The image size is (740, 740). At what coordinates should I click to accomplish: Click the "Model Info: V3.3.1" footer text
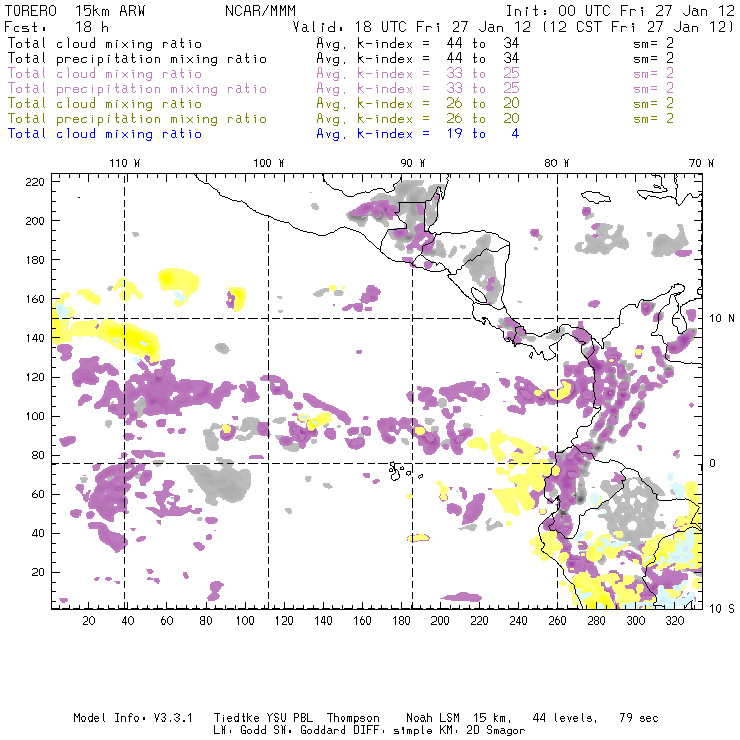[x=133, y=718]
